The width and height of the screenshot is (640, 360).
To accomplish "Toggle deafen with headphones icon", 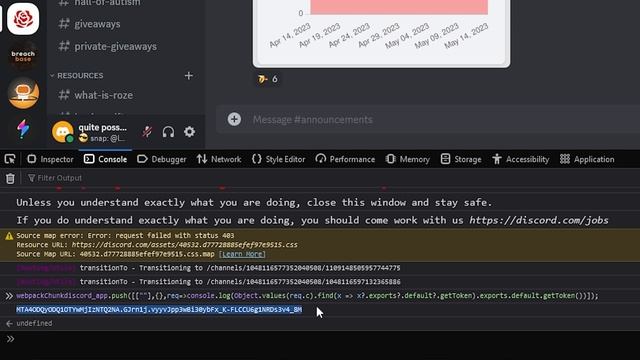I will pyautogui.click(x=168, y=132).
